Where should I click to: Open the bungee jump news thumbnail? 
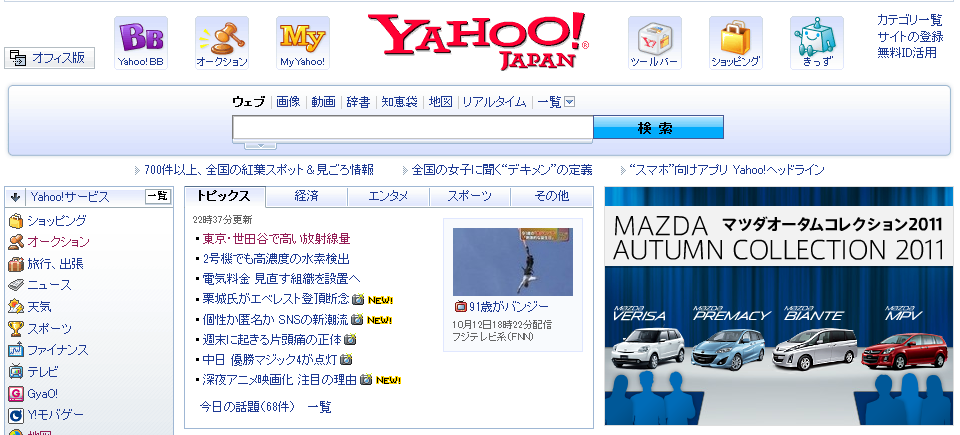pos(512,262)
